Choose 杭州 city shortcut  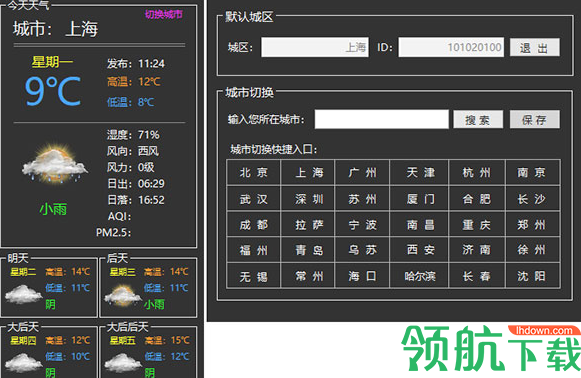(x=477, y=172)
